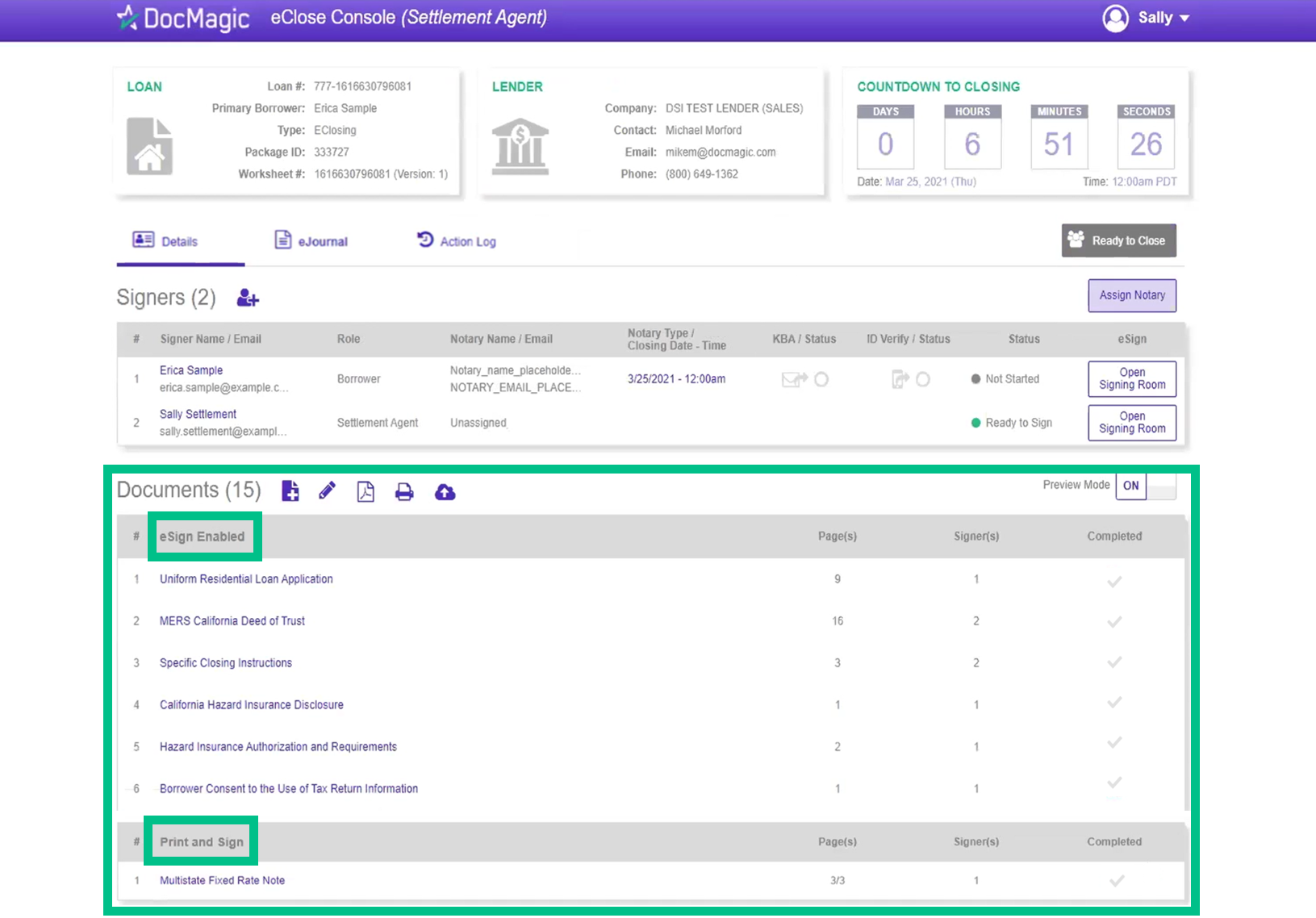Screen dimensions: 1316x918
Task: Click the user avatar icon beside Sally
Action: click(x=1115, y=18)
